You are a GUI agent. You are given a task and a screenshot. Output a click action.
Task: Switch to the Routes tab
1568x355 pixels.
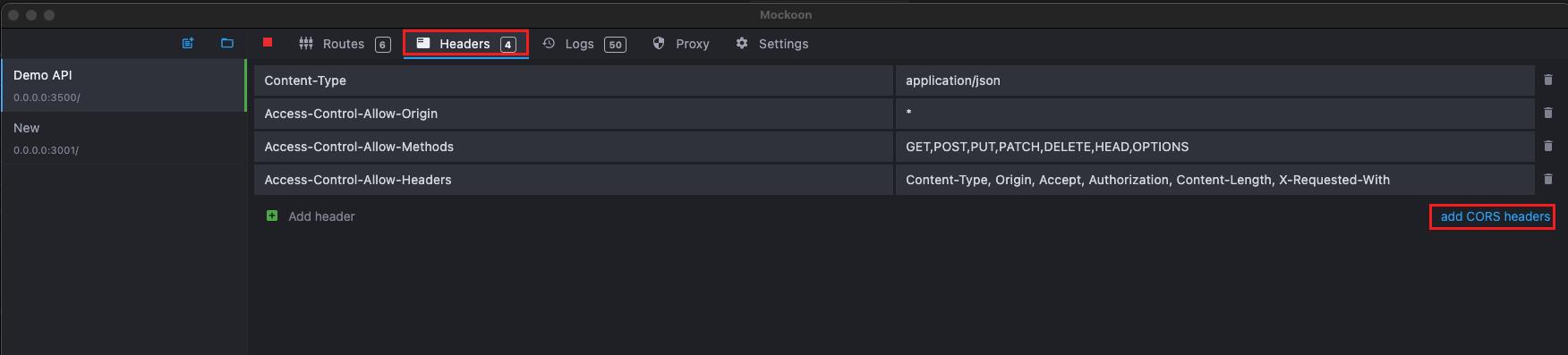[345, 44]
